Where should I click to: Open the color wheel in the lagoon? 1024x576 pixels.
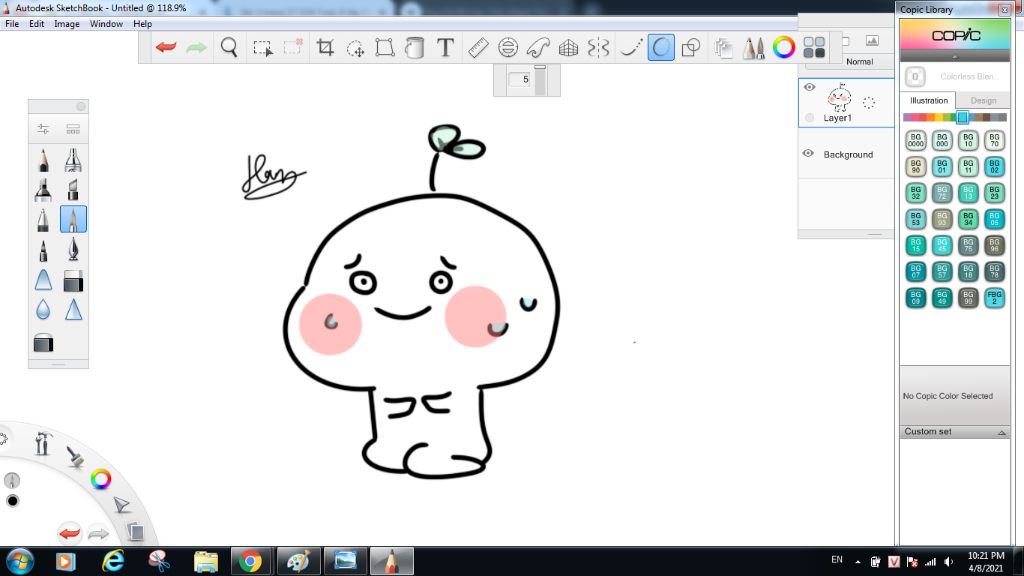point(101,479)
